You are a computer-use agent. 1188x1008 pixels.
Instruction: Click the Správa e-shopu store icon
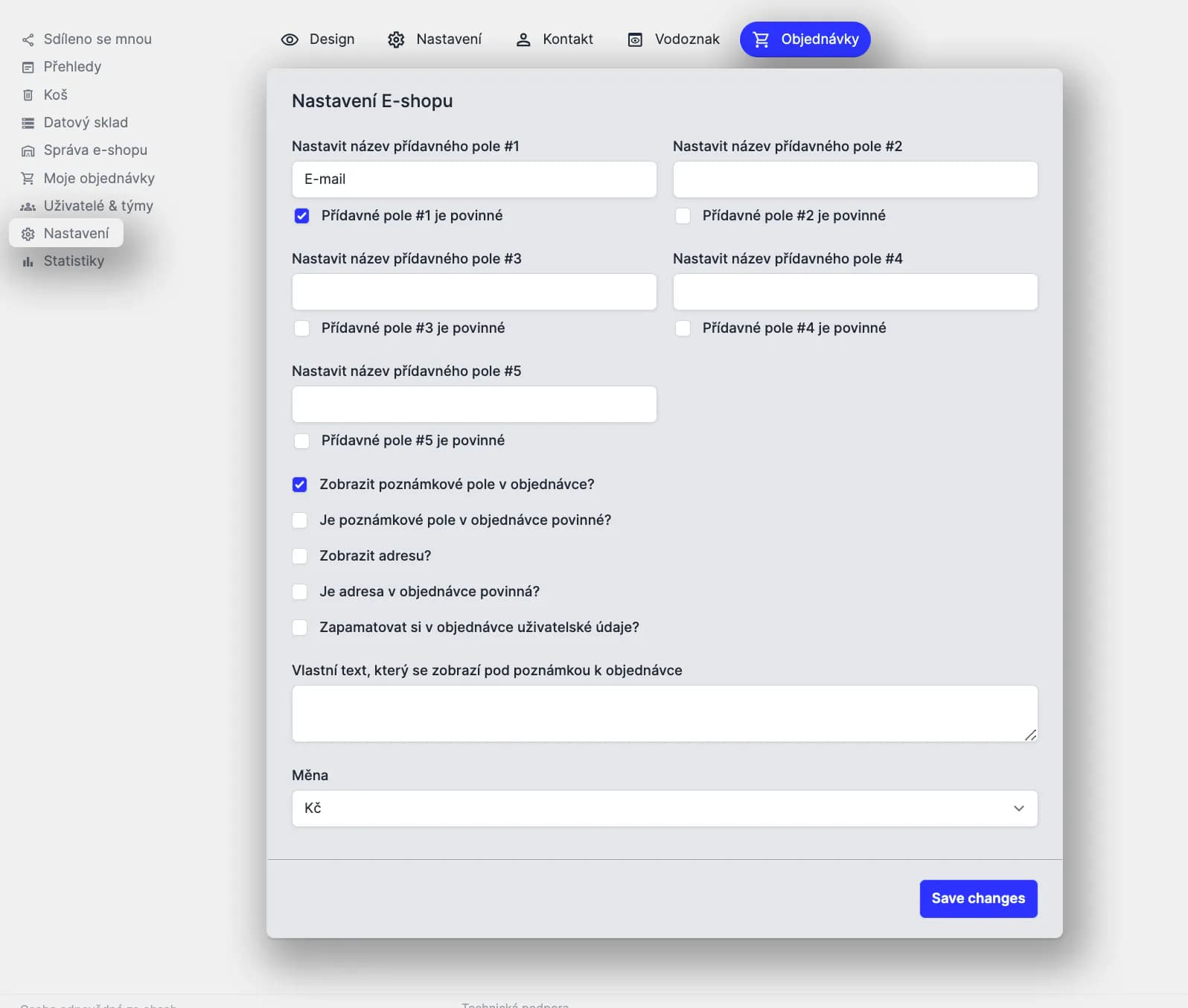point(28,151)
